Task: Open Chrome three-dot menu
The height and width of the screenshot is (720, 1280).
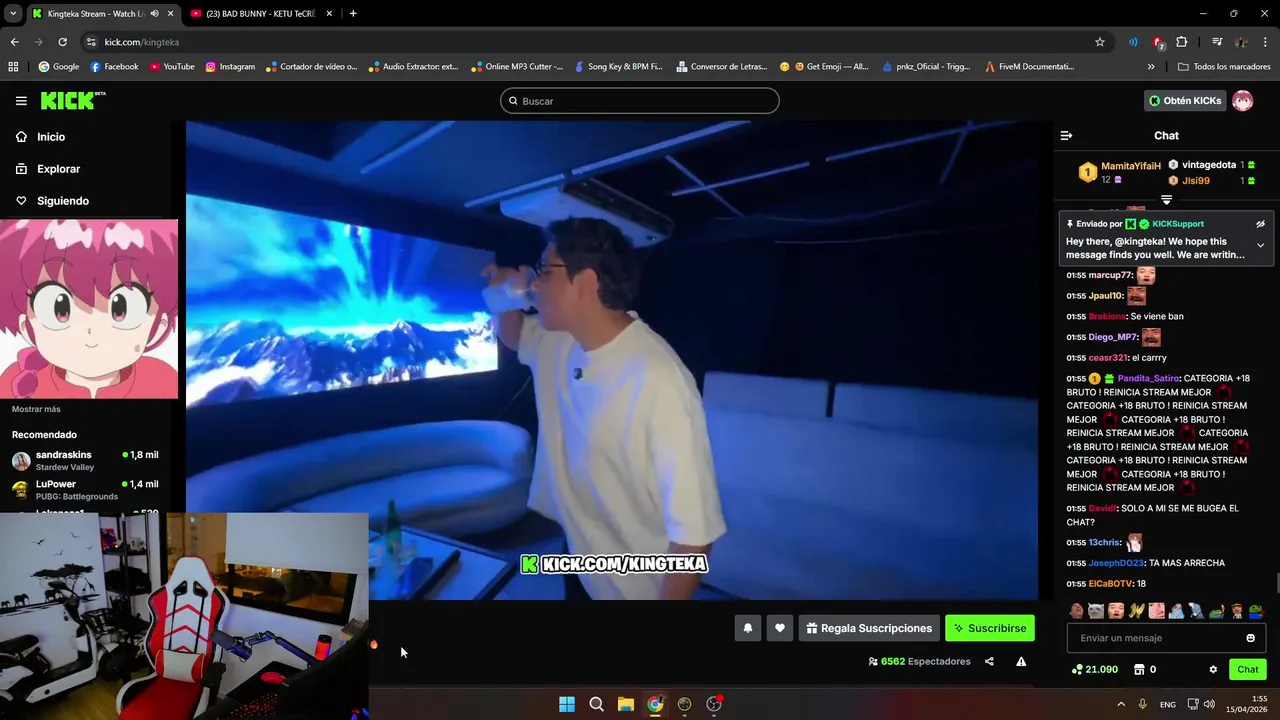Action: (1266, 42)
